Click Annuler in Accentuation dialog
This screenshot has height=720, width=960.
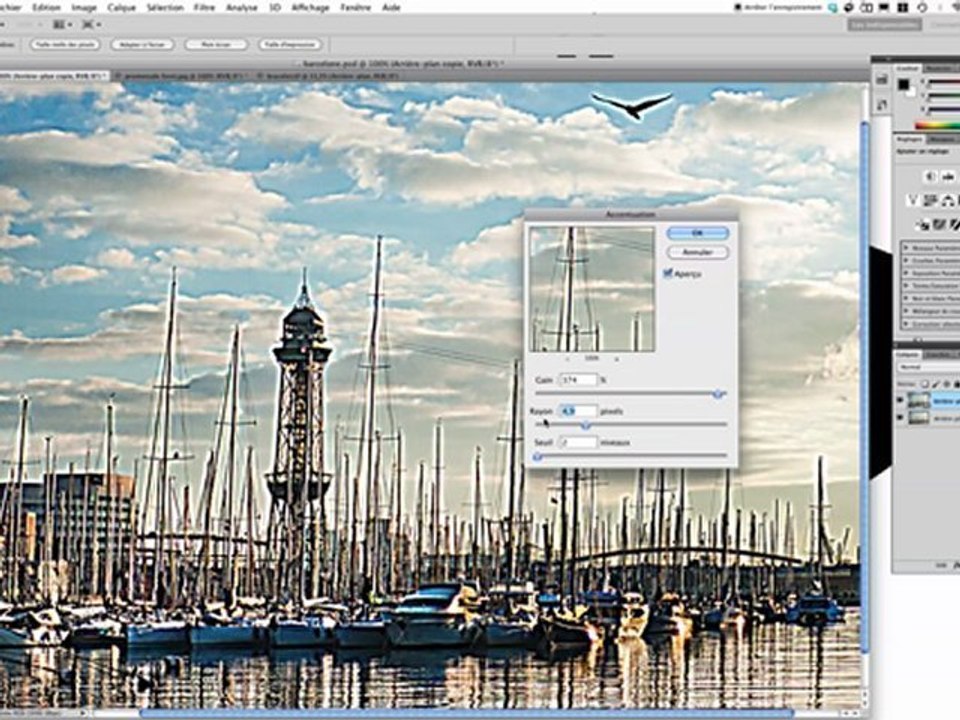697,252
